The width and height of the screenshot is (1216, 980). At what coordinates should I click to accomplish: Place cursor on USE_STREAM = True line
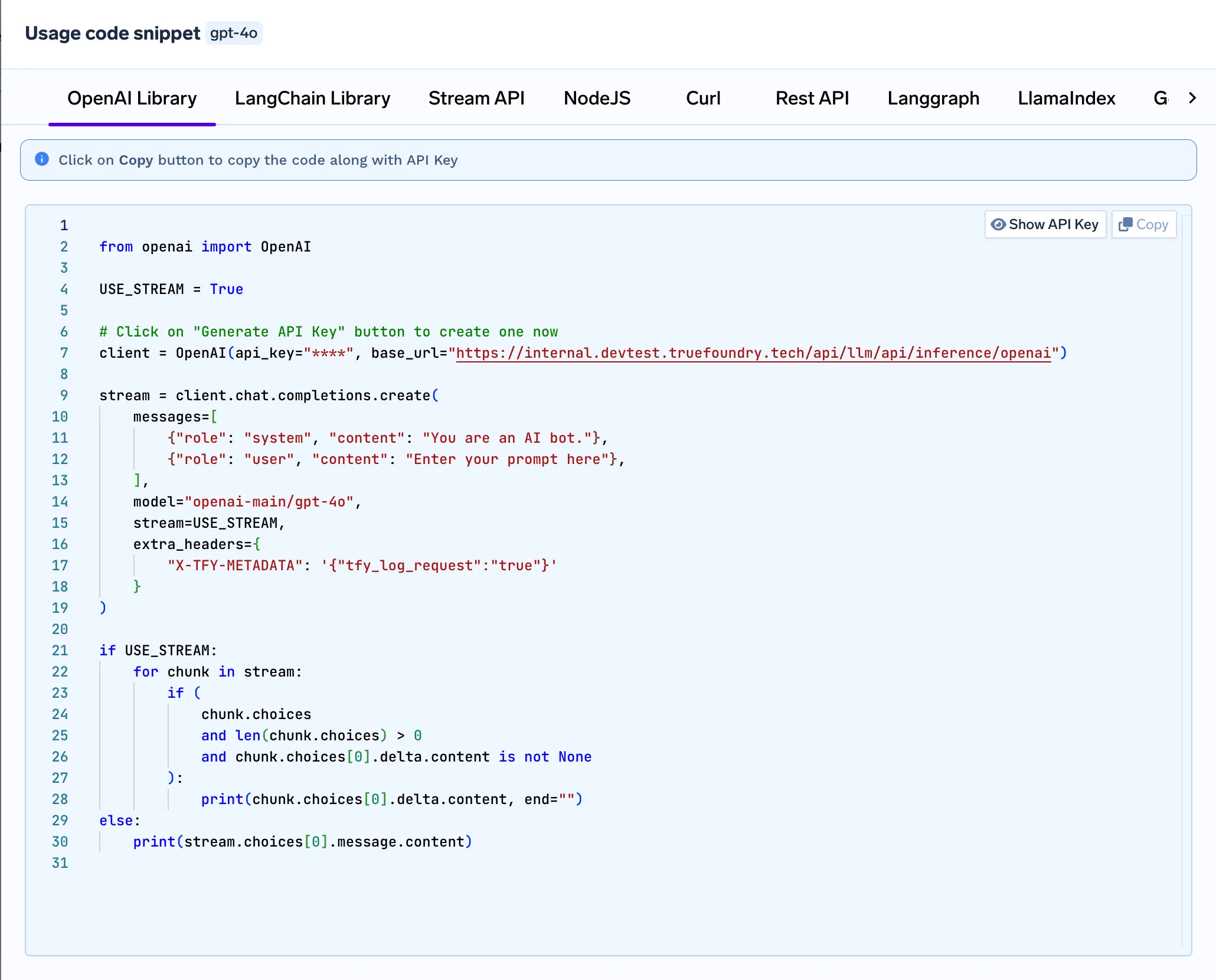pos(171,289)
